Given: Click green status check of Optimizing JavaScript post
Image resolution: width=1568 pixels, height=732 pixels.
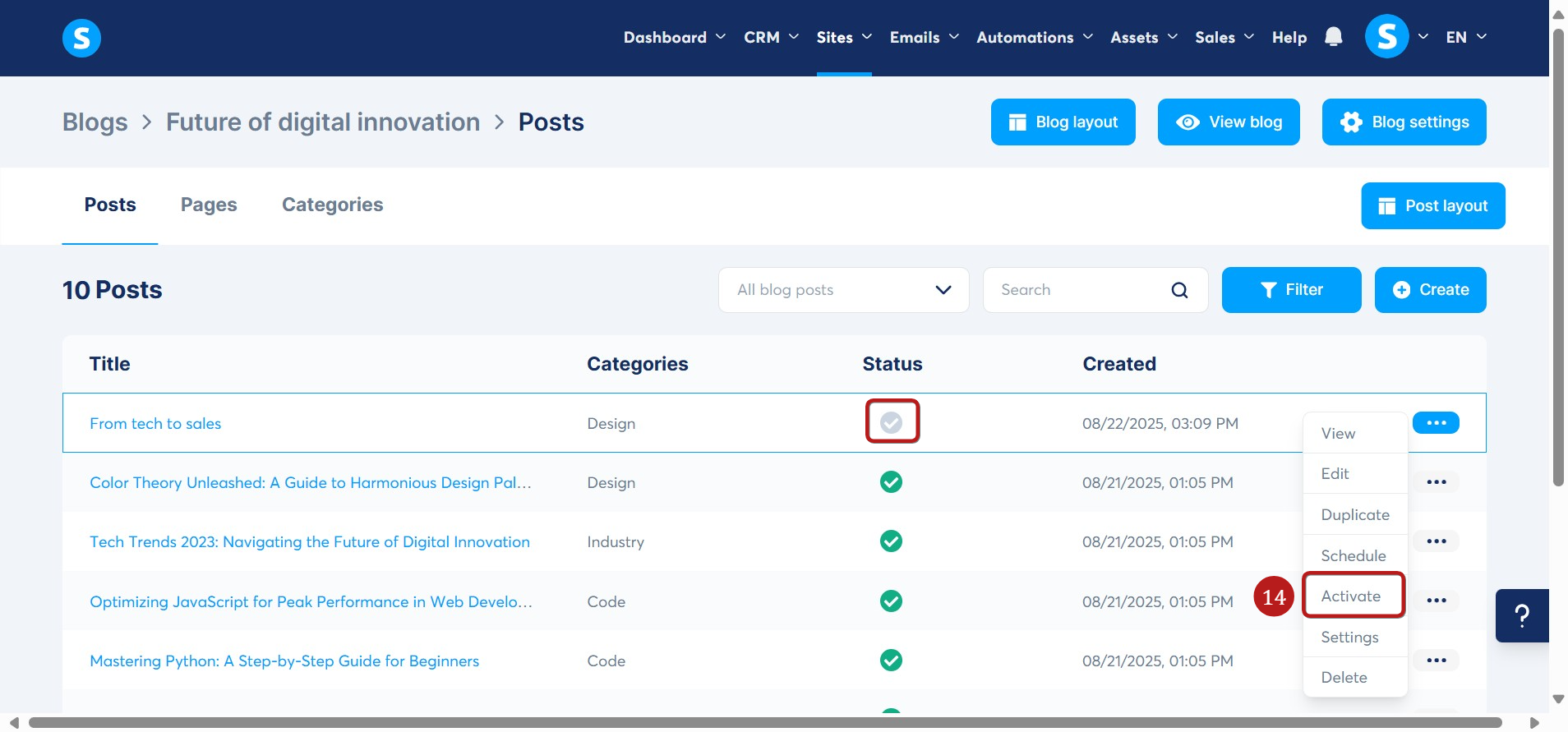Looking at the screenshot, I should (891, 601).
